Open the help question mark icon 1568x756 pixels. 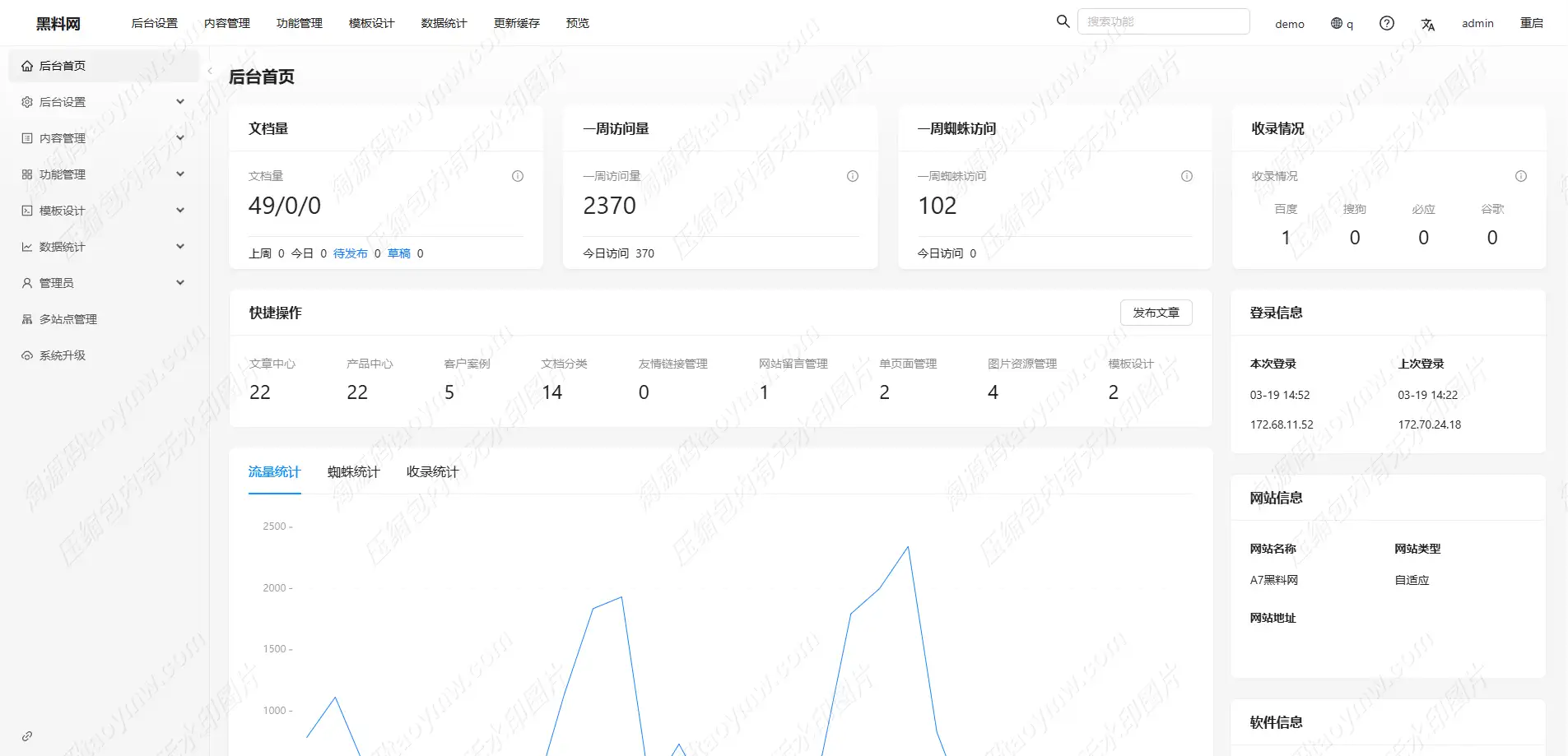pos(1387,23)
